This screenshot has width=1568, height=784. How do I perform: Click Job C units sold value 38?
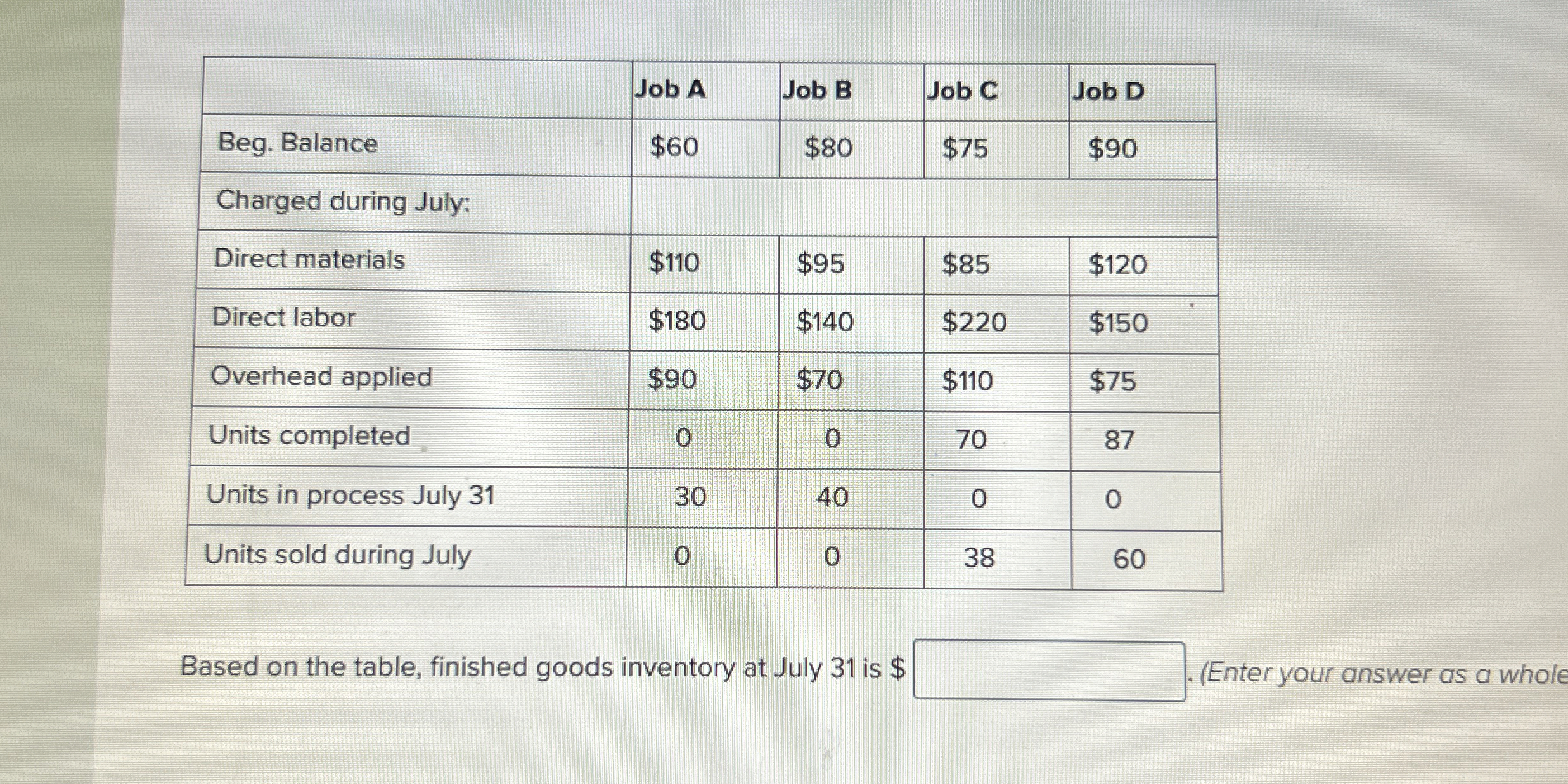click(x=979, y=558)
